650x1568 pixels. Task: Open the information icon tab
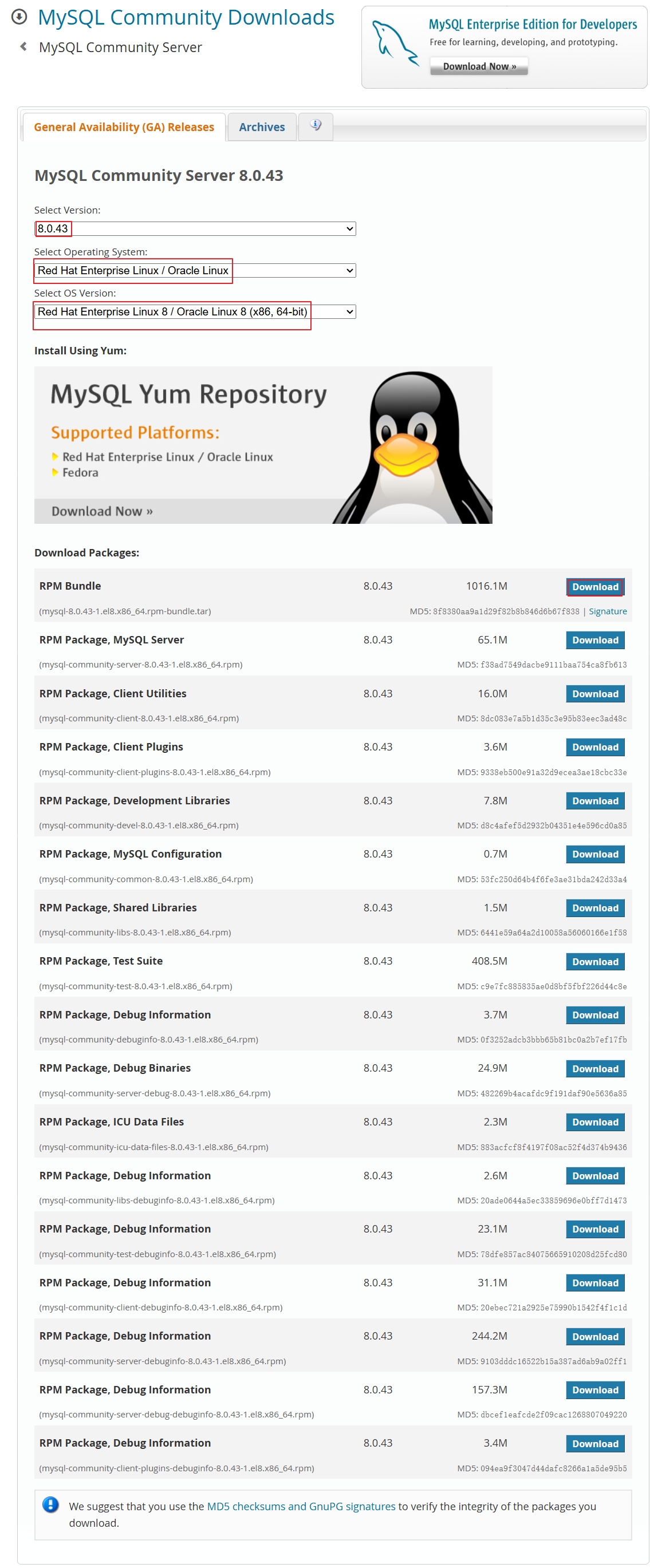(x=316, y=126)
